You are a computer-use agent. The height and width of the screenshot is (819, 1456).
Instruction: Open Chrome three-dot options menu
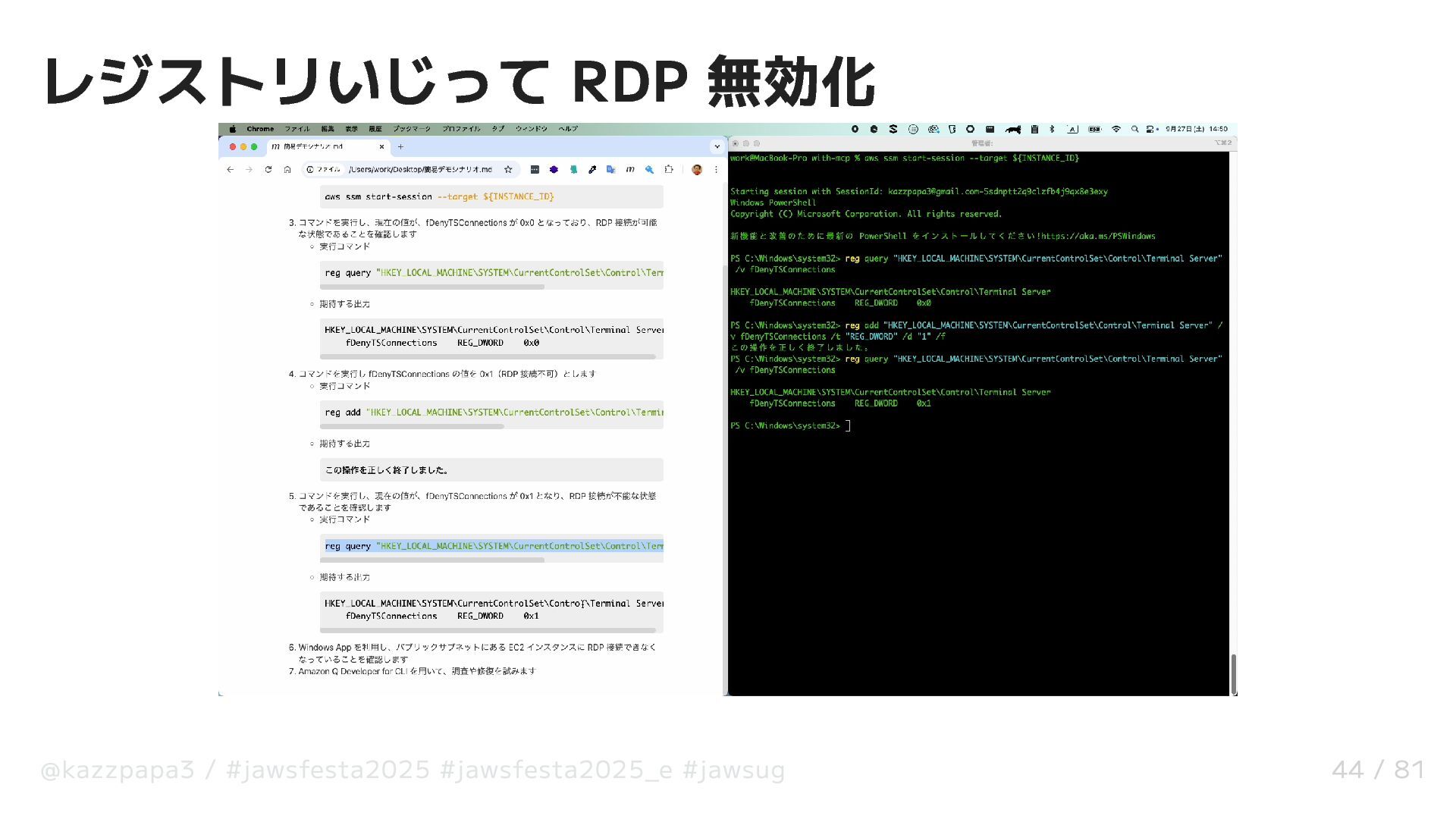[716, 170]
